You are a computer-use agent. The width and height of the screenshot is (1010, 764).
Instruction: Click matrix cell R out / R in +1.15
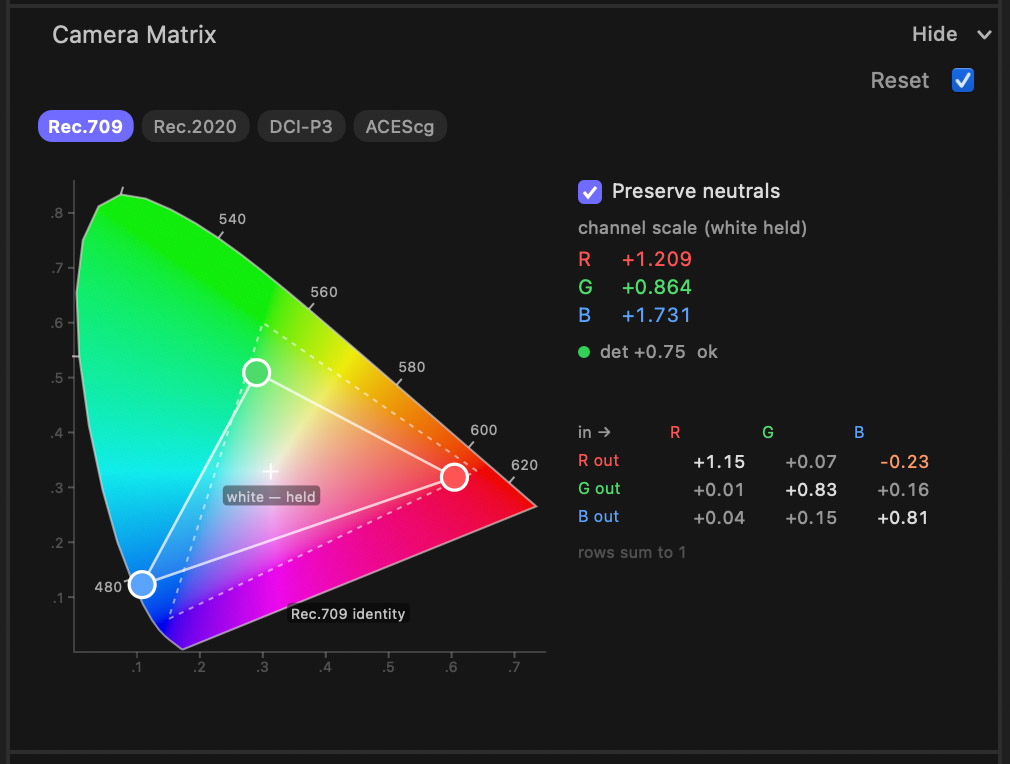pos(719,462)
